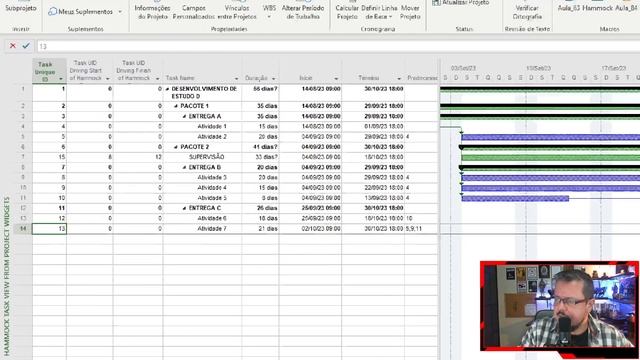Click the entry bar showing 13

pos(338,46)
